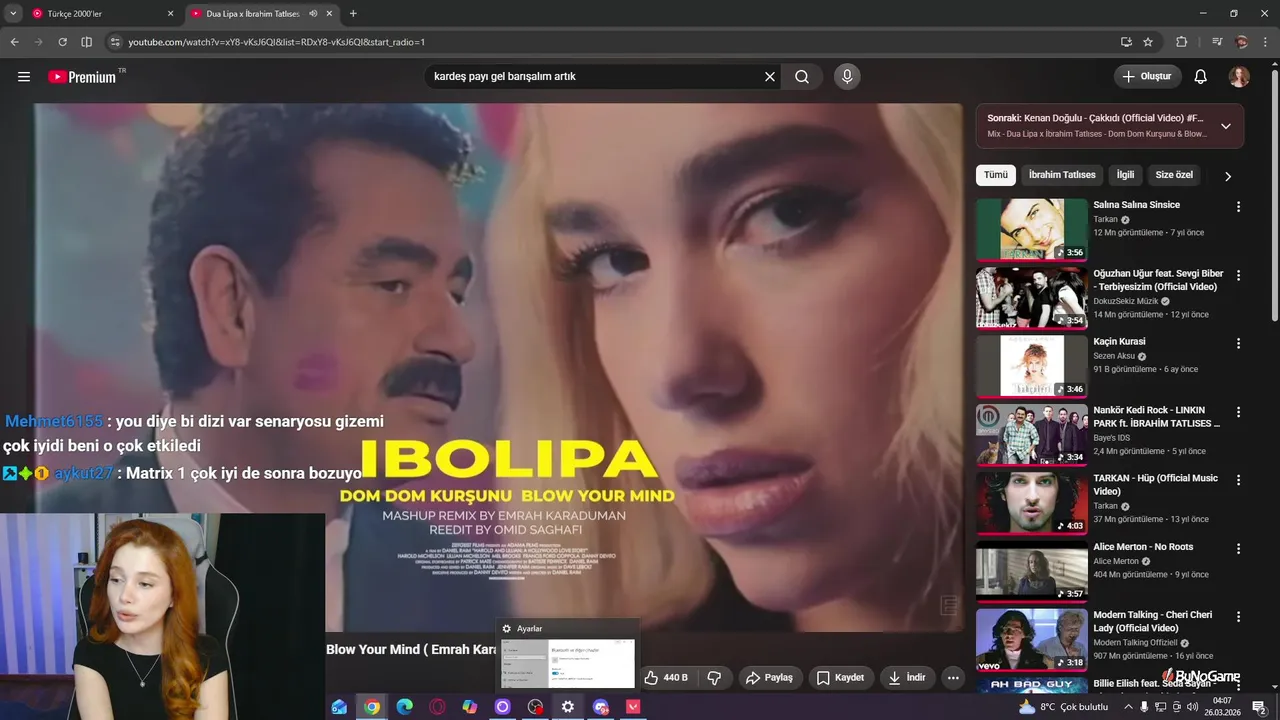Open options for Salına Salına Sinsice video

point(1238,207)
